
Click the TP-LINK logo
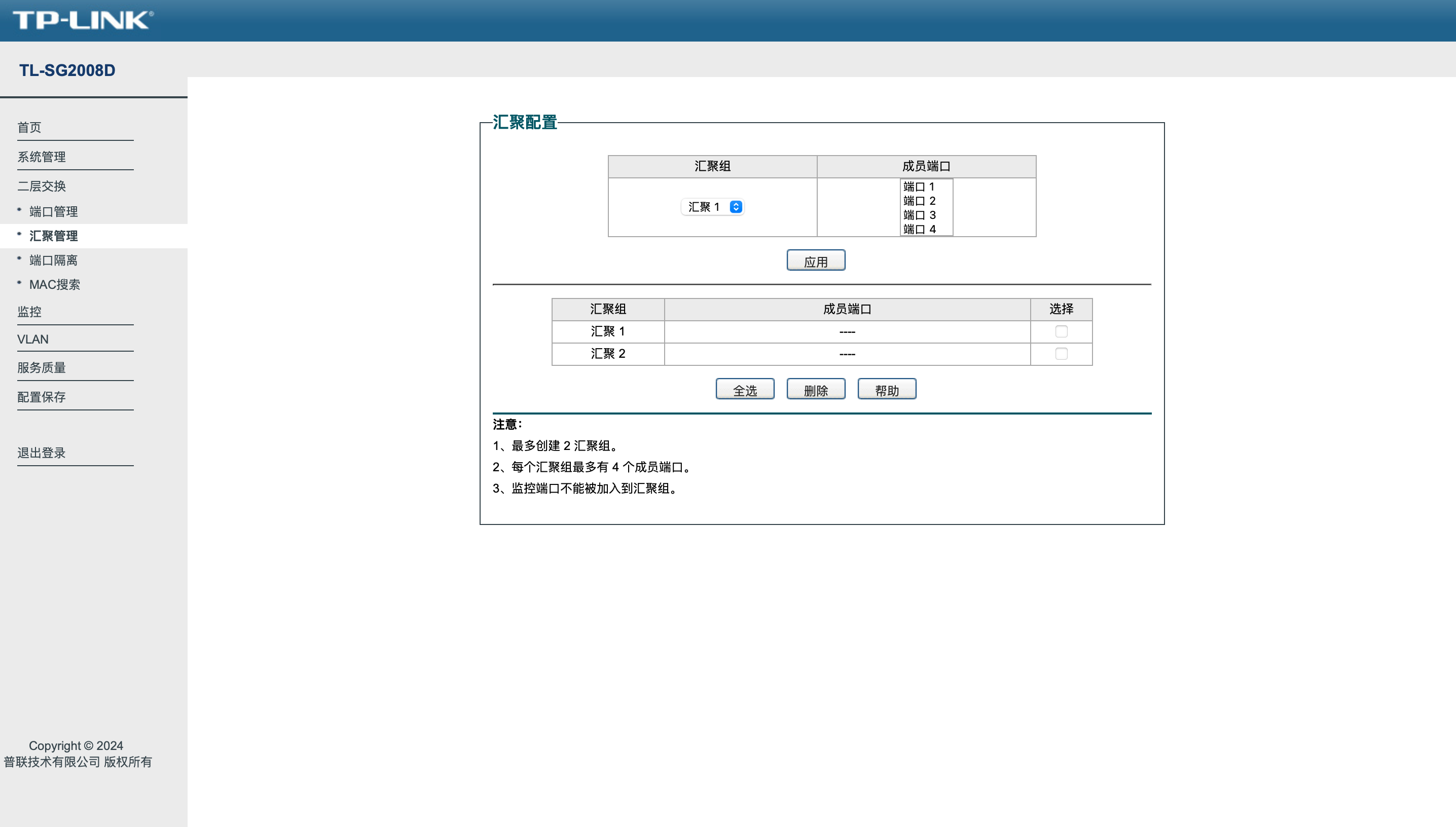point(83,20)
